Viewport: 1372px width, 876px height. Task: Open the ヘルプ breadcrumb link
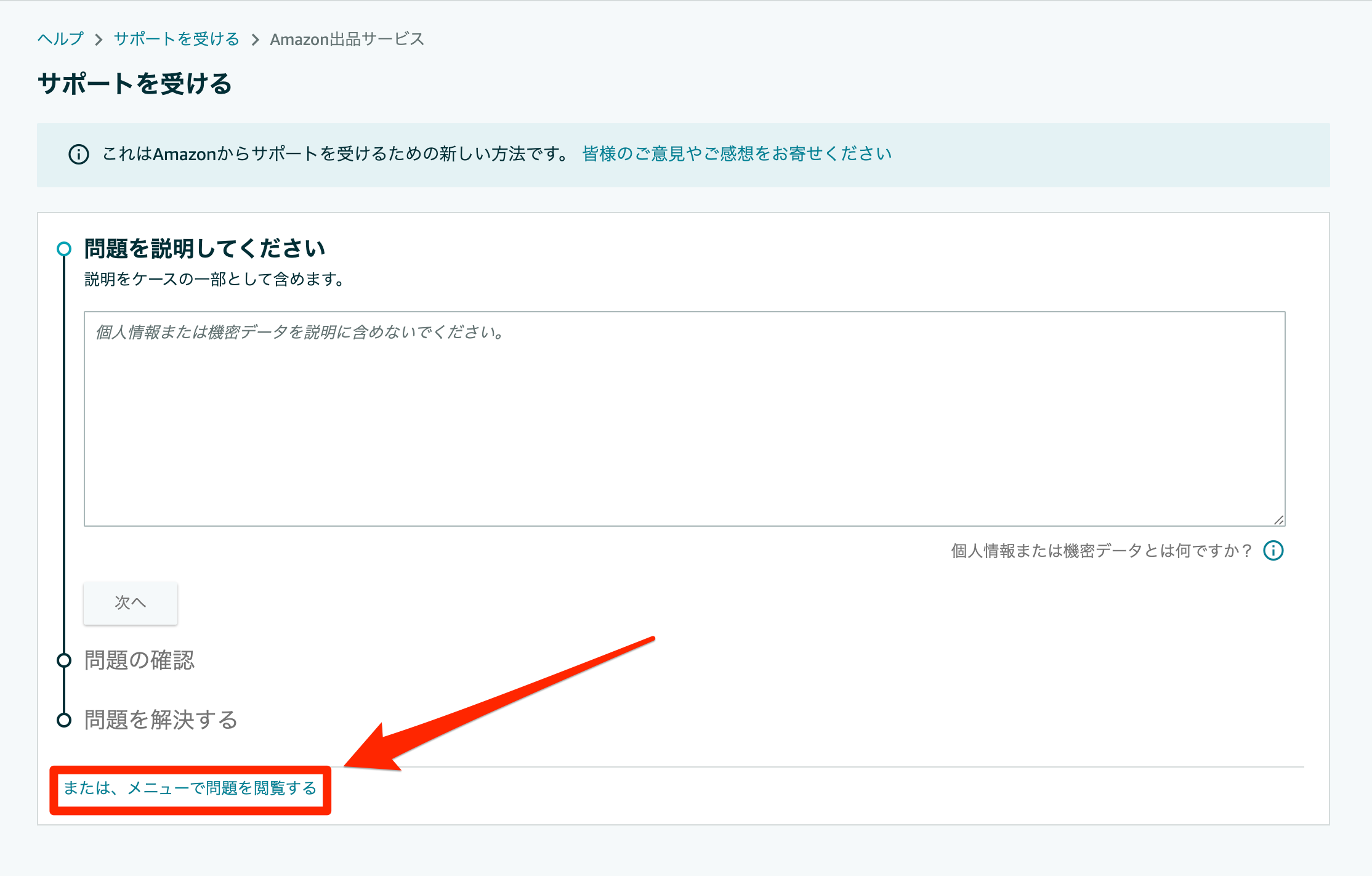(x=60, y=39)
